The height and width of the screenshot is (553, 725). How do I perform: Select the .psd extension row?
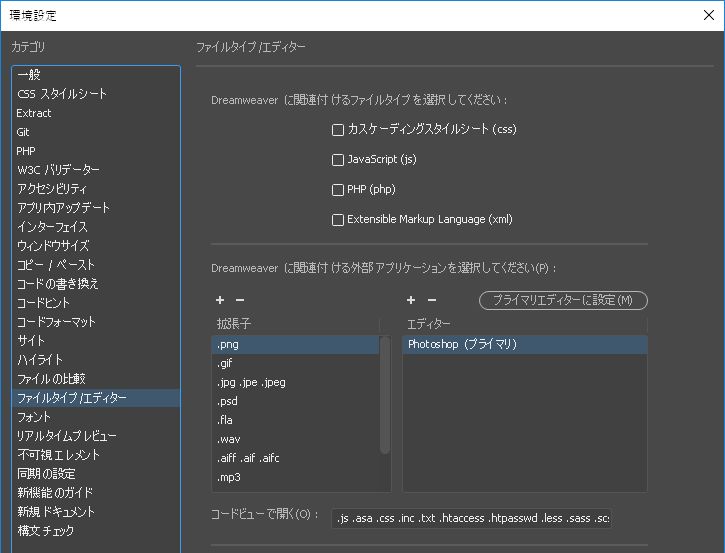[x=295, y=401]
